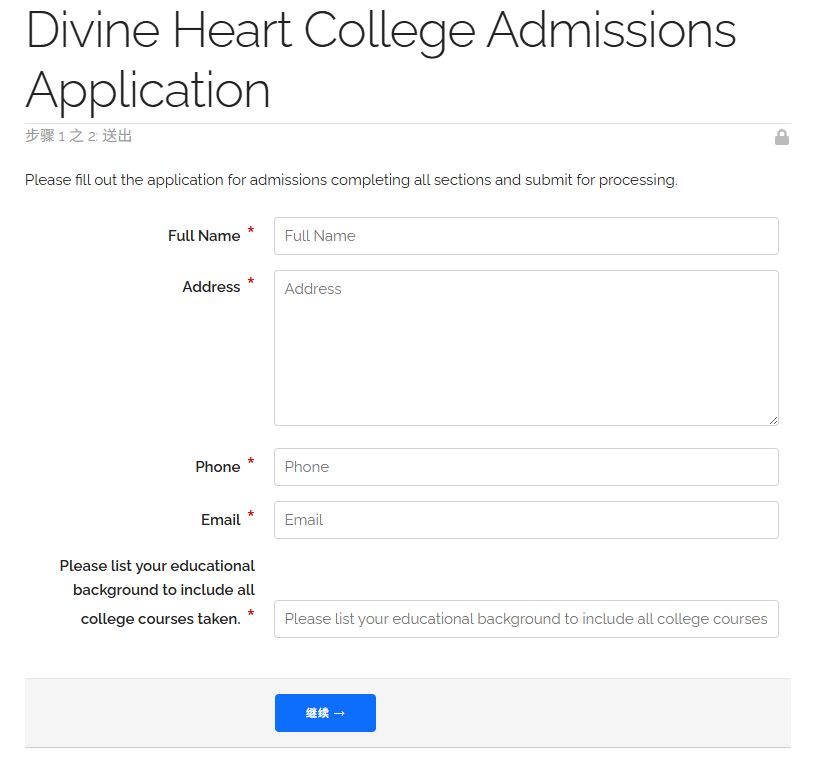This screenshot has height=768, width=816.
Task: Click inside the Phone input field
Action: (526, 467)
